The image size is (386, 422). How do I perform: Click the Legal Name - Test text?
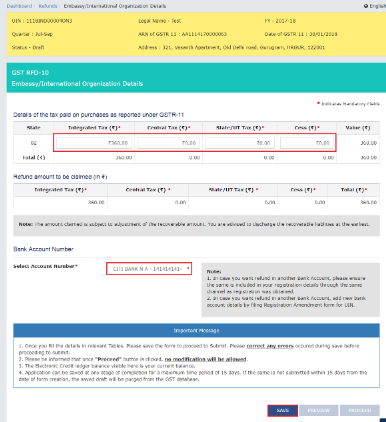coord(160,21)
